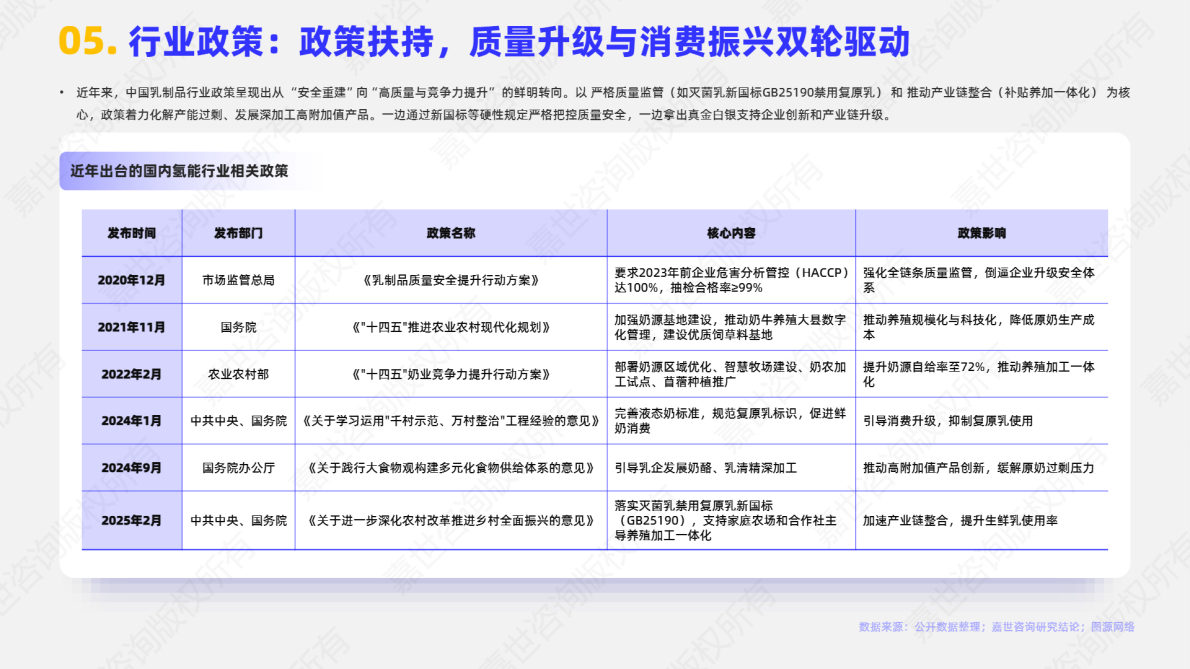This screenshot has height=669, width=1190.
Task: Click the 2021年11月 row's 国务院 cell
Action: click(237, 328)
